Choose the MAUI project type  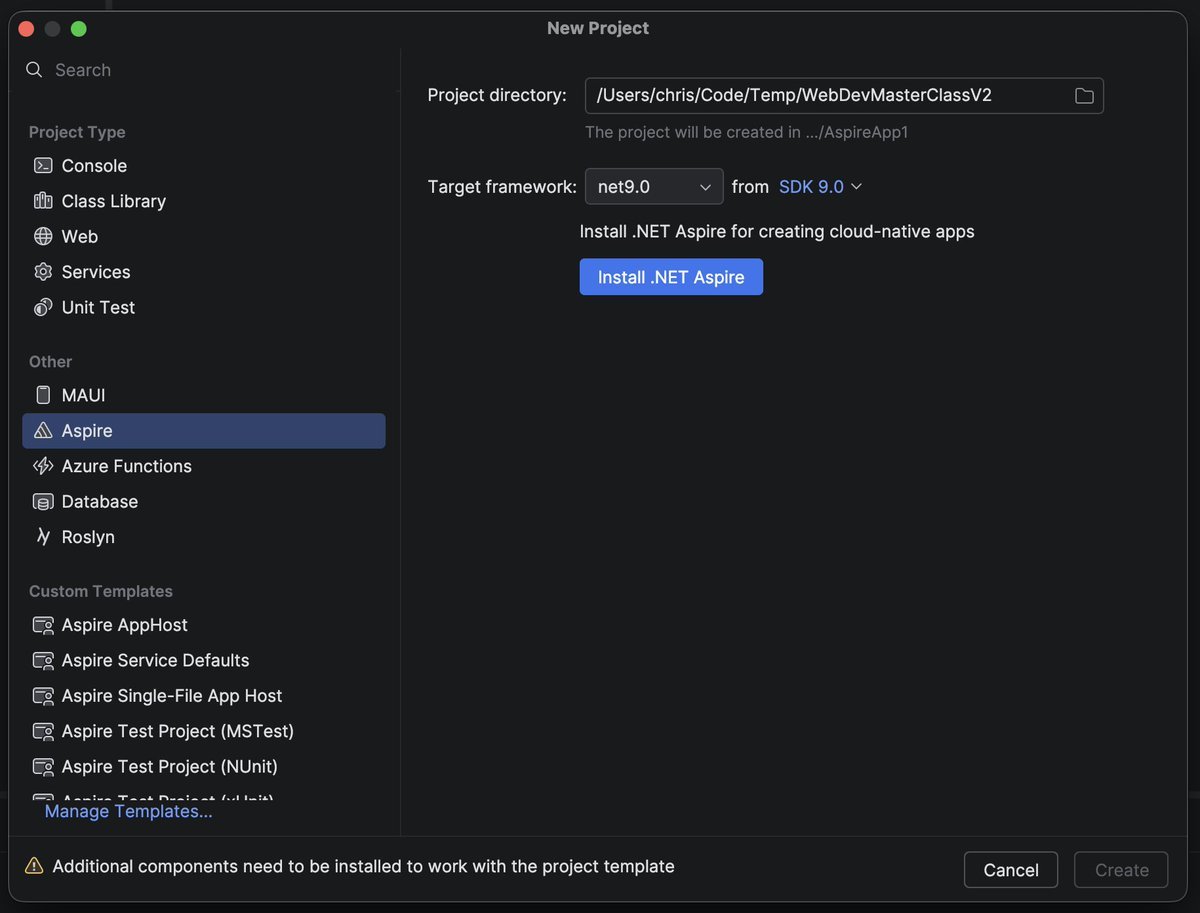pyautogui.click(x=204, y=396)
